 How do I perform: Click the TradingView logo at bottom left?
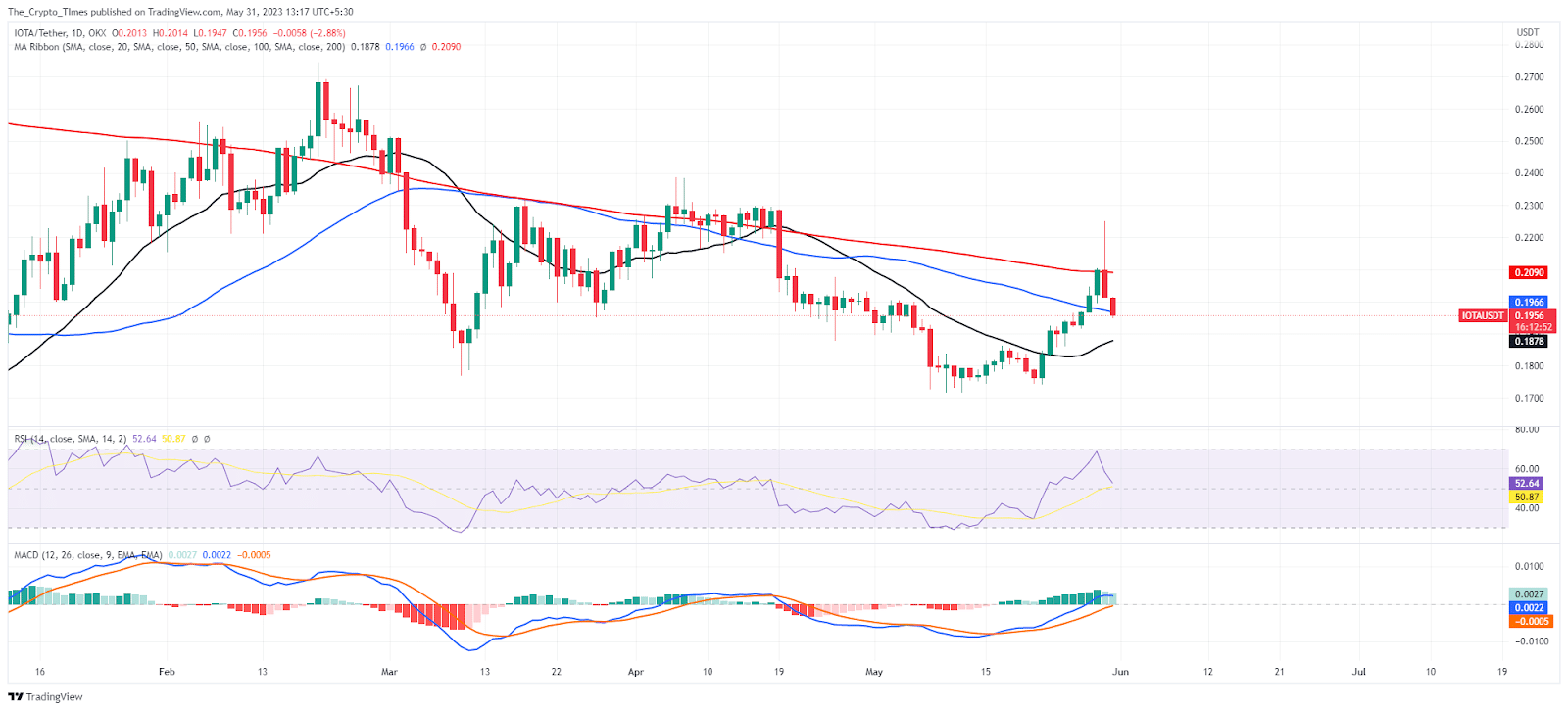click(x=45, y=697)
